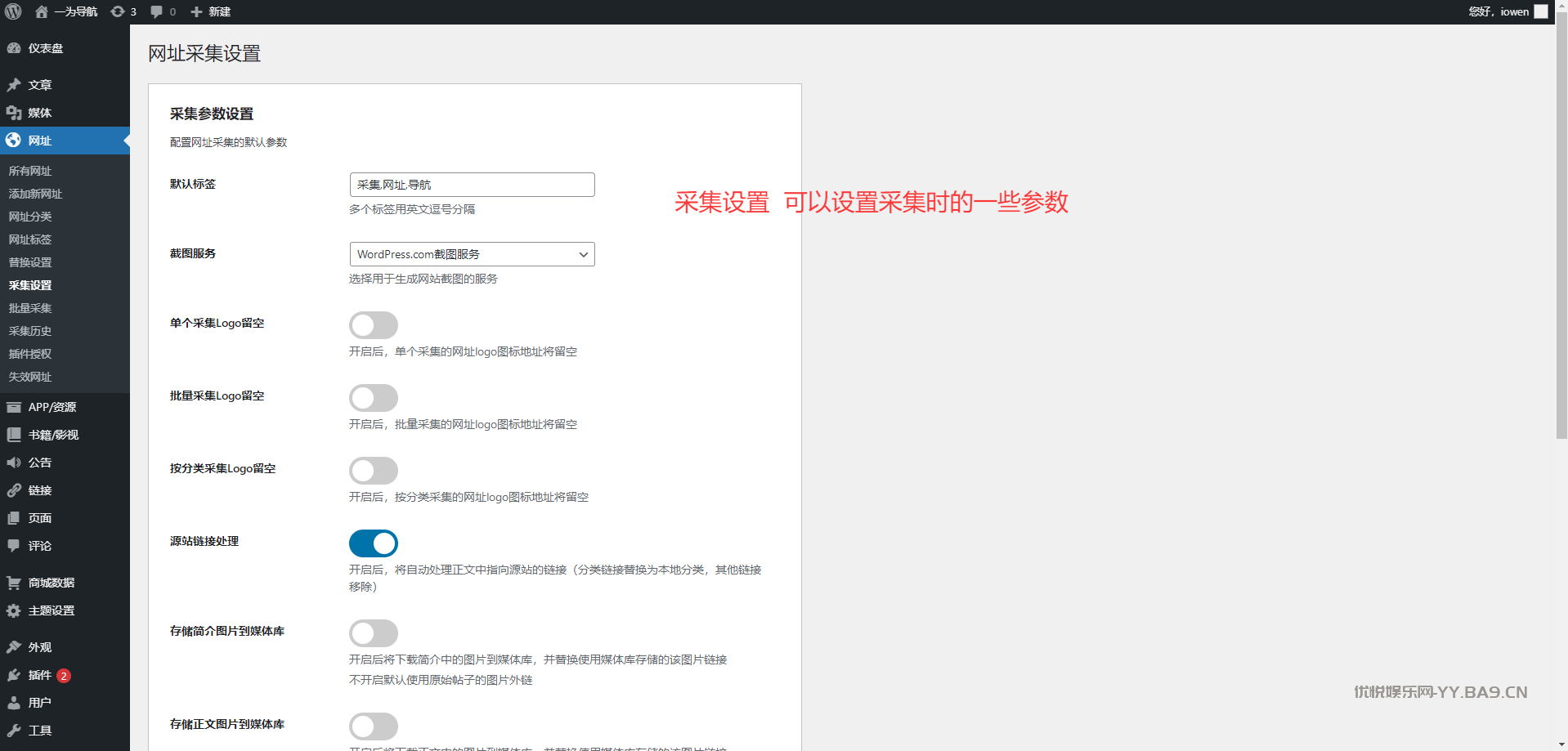Click the 默认标签 text field
Screen dimensions: 1568x751
[x=472, y=185]
